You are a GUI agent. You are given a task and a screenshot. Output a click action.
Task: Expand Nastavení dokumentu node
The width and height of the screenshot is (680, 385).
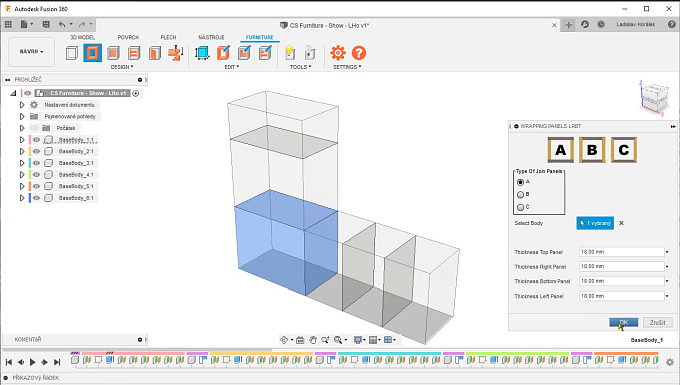(x=22, y=105)
